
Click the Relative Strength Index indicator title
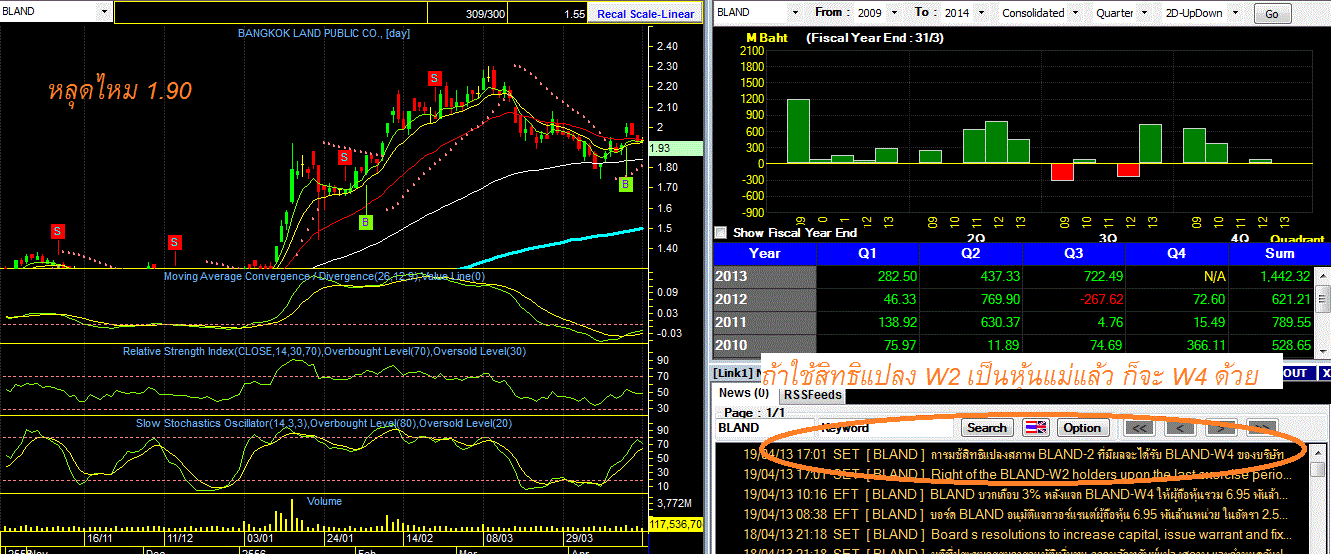[325, 351]
